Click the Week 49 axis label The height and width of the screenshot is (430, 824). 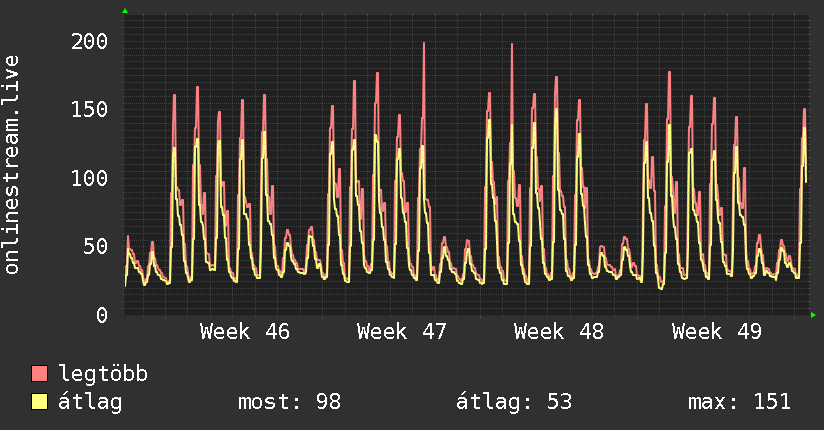click(716, 332)
